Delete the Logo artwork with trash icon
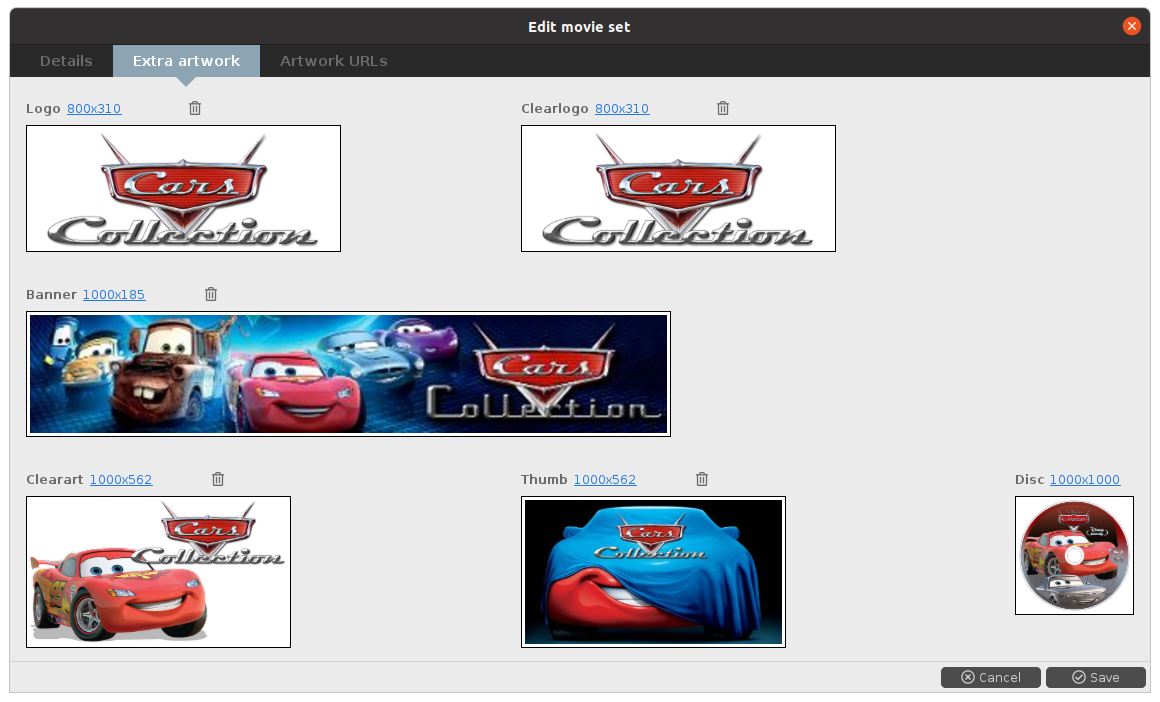The width and height of the screenshot is (1160, 702). (195, 108)
